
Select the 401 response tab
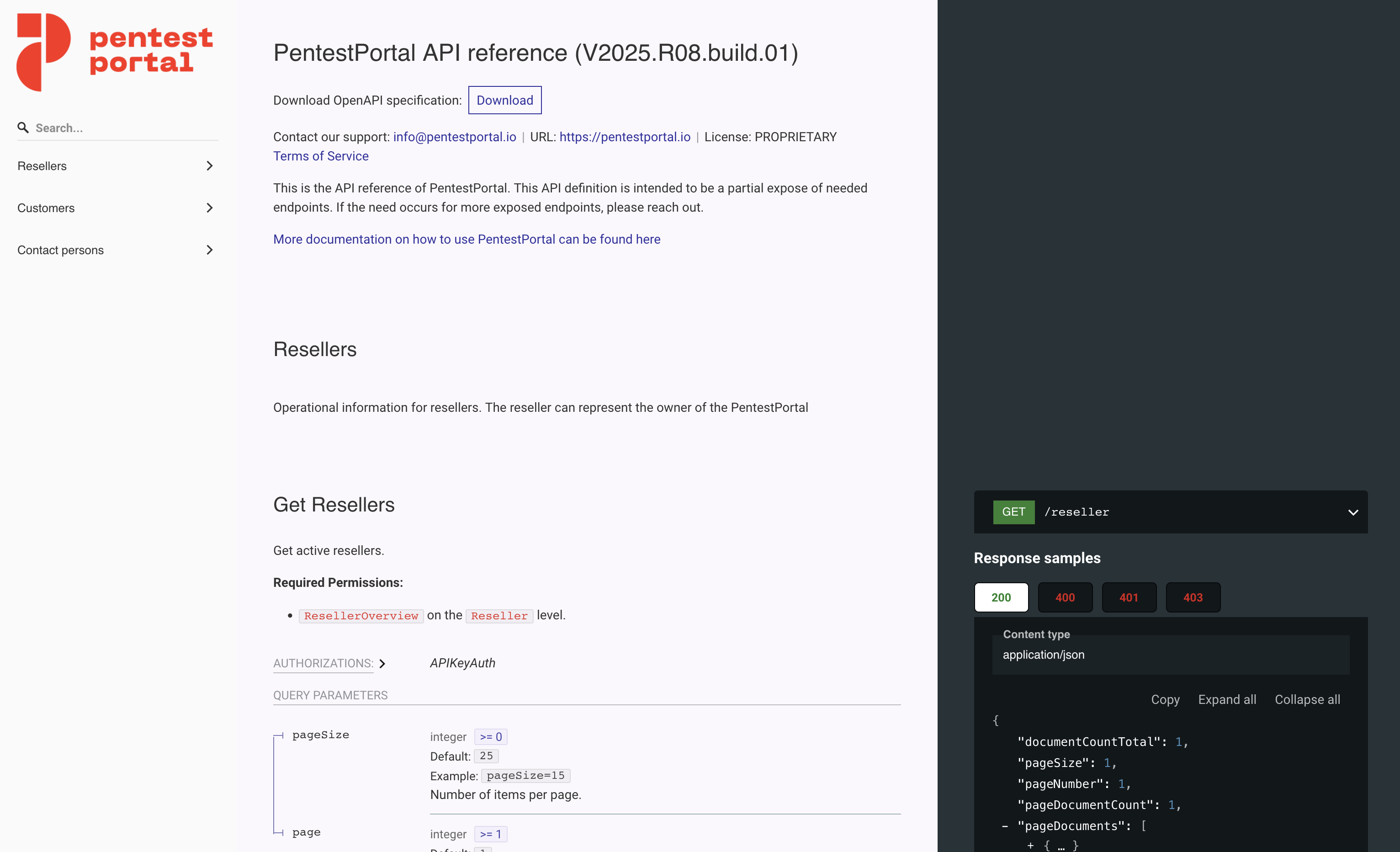[1129, 597]
